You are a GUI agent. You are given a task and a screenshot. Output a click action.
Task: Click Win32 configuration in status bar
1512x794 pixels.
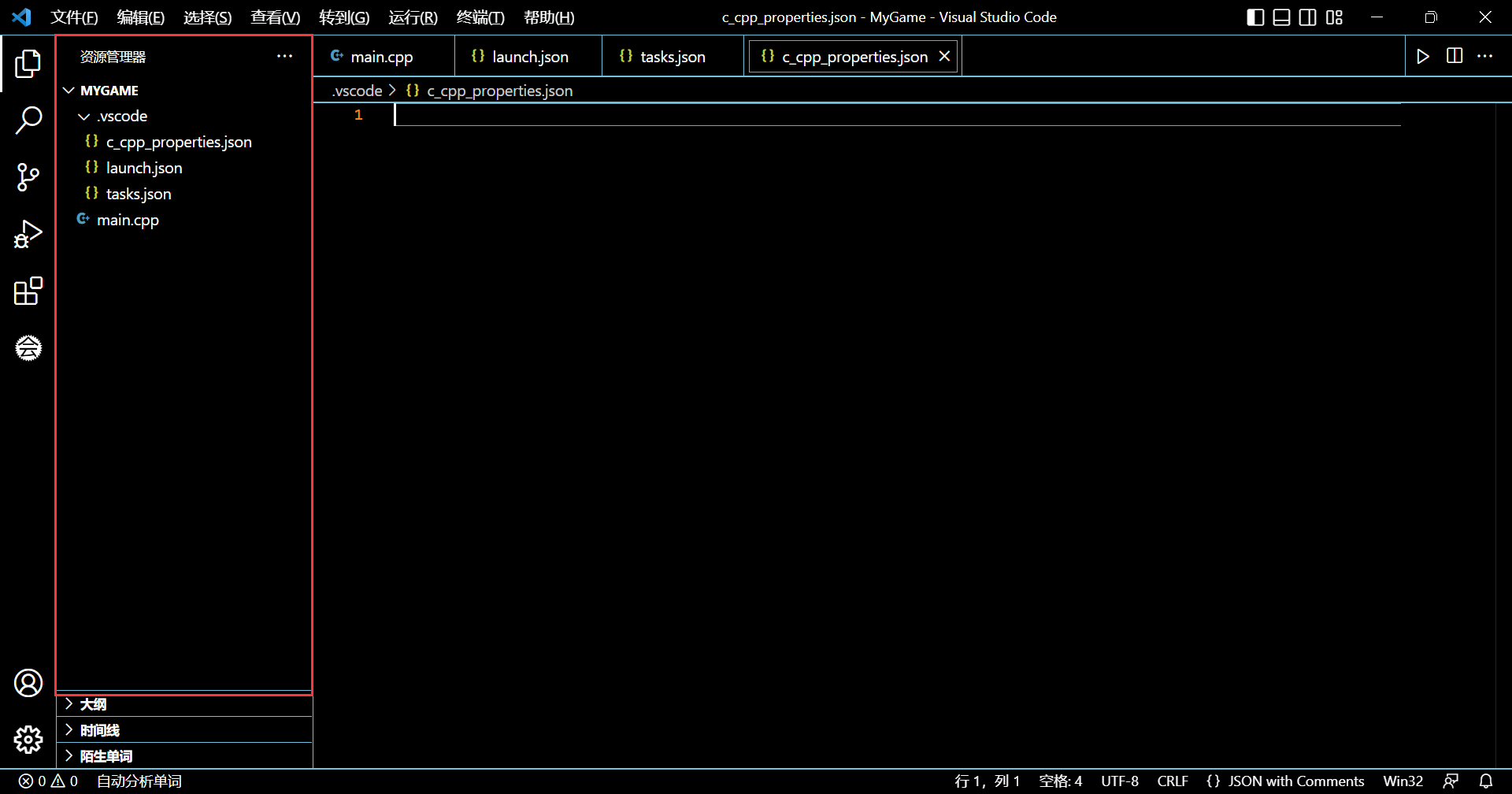(x=1403, y=781)
